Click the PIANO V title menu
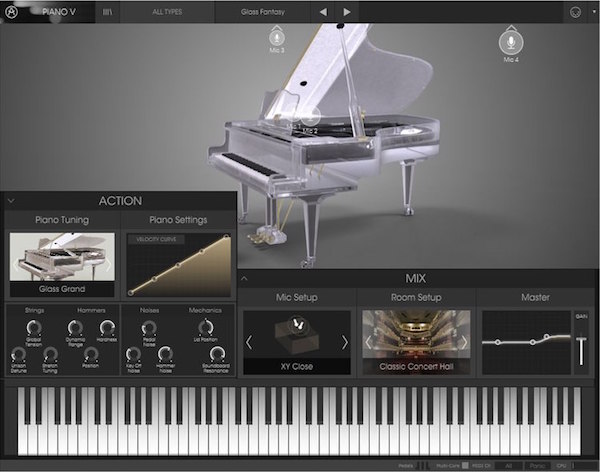 click(59, 12)
